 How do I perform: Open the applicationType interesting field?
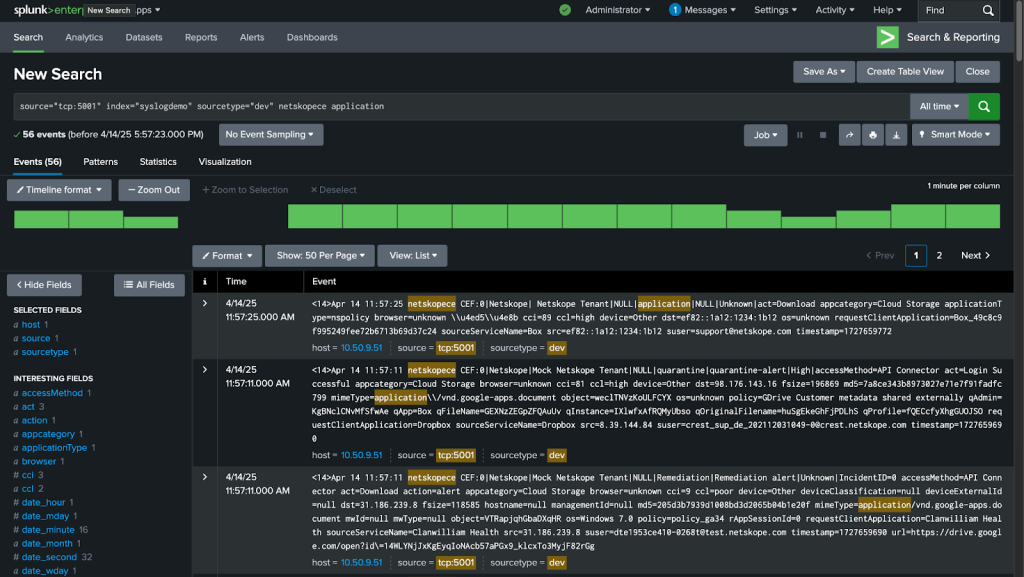click(x=54, y=448)
